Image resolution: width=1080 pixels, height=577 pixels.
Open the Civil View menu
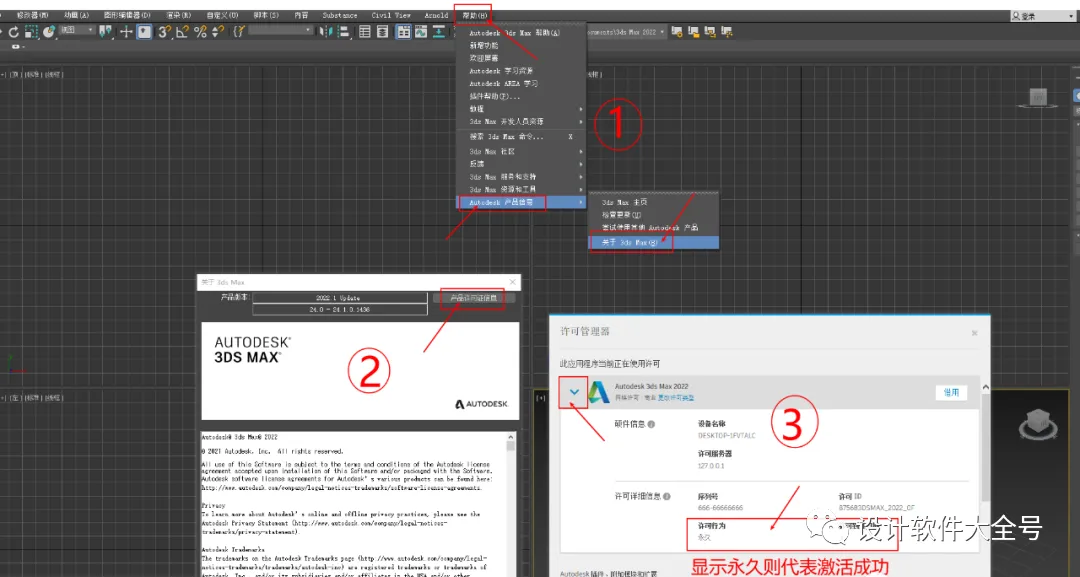point(391,15)
